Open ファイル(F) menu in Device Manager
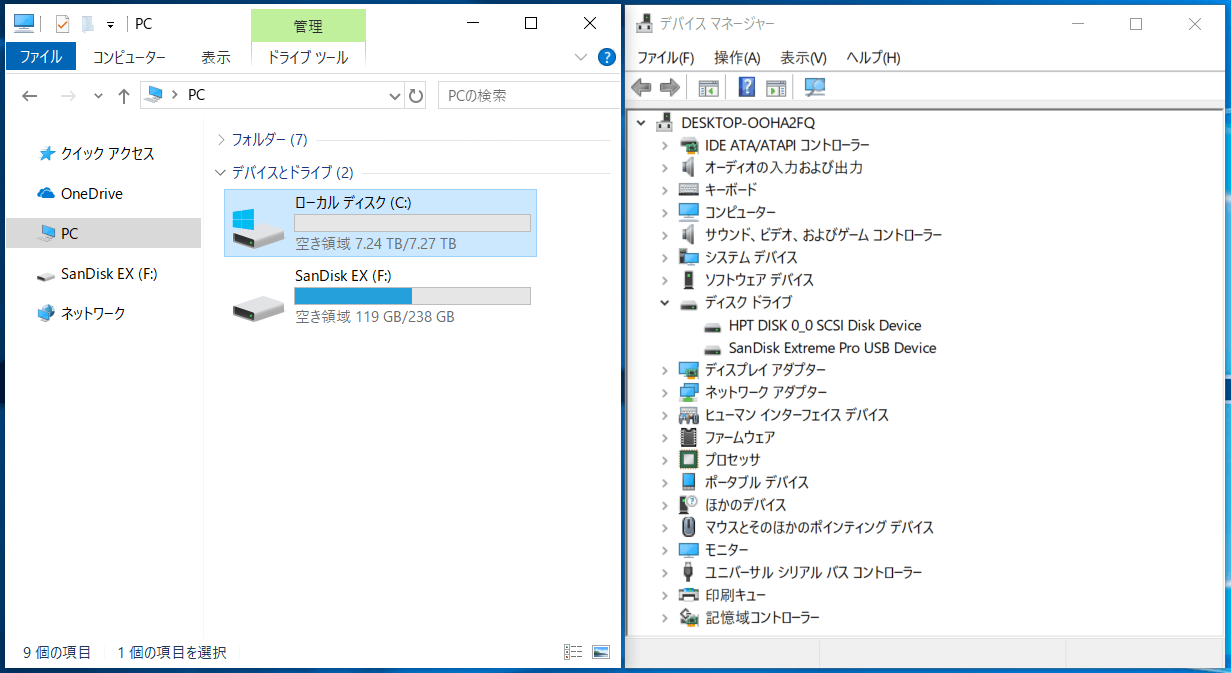The width and height of the screenshot is (1231, 673). 666,57
